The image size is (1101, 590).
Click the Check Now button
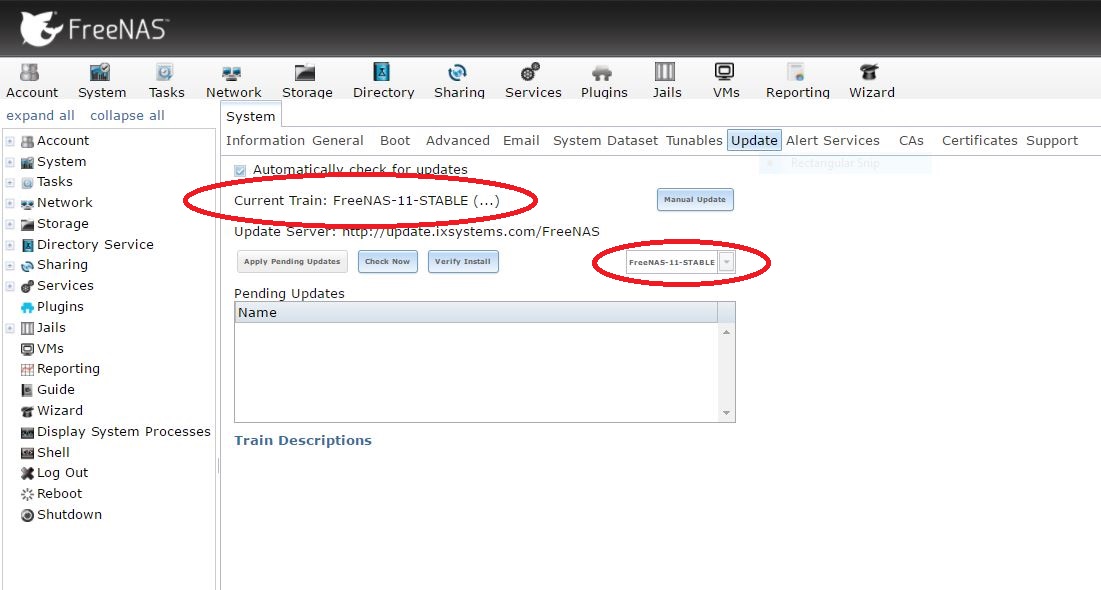pyautogui.click(x=388, y=261)
